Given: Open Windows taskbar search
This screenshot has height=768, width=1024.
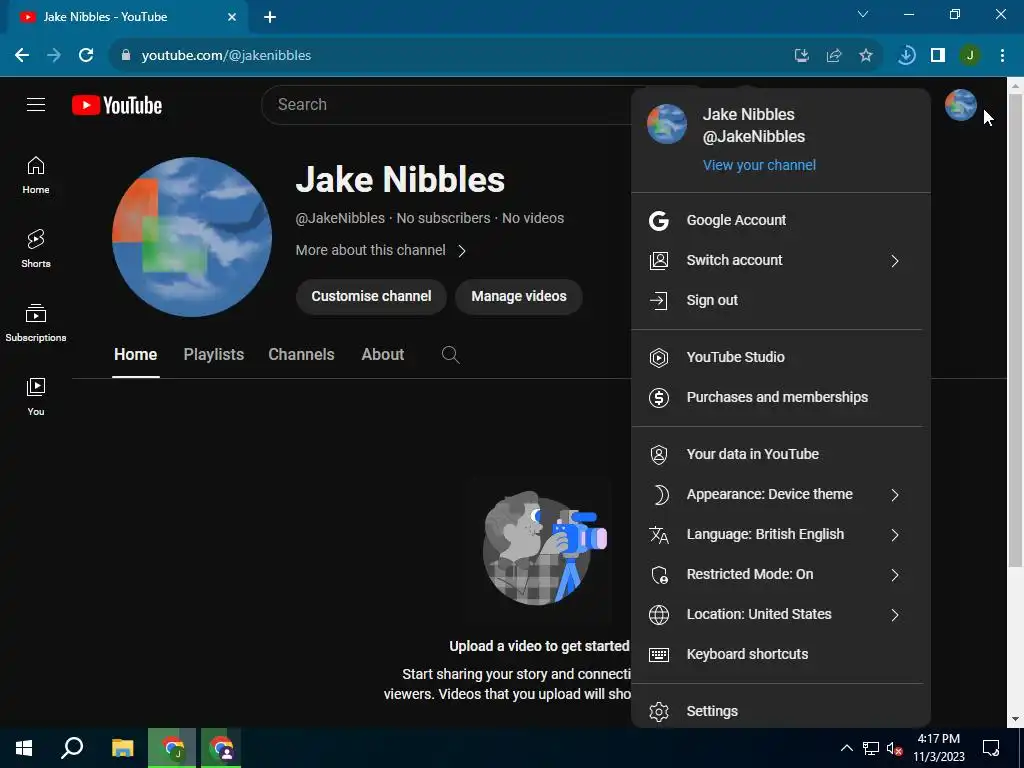Looking at the screenshot, I should (72, 748).
